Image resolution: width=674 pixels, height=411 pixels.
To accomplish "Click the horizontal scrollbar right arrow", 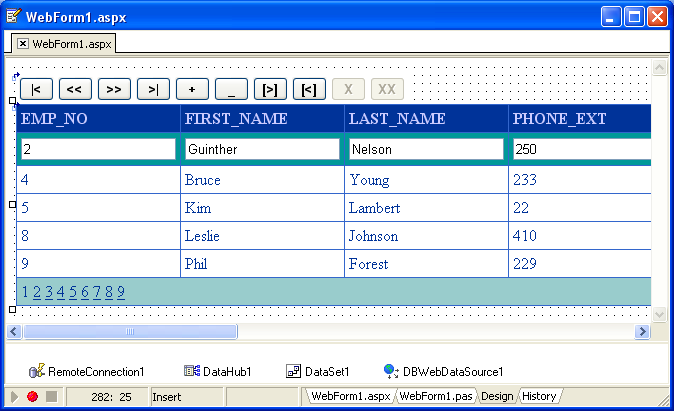I will (x=641, y=331).
